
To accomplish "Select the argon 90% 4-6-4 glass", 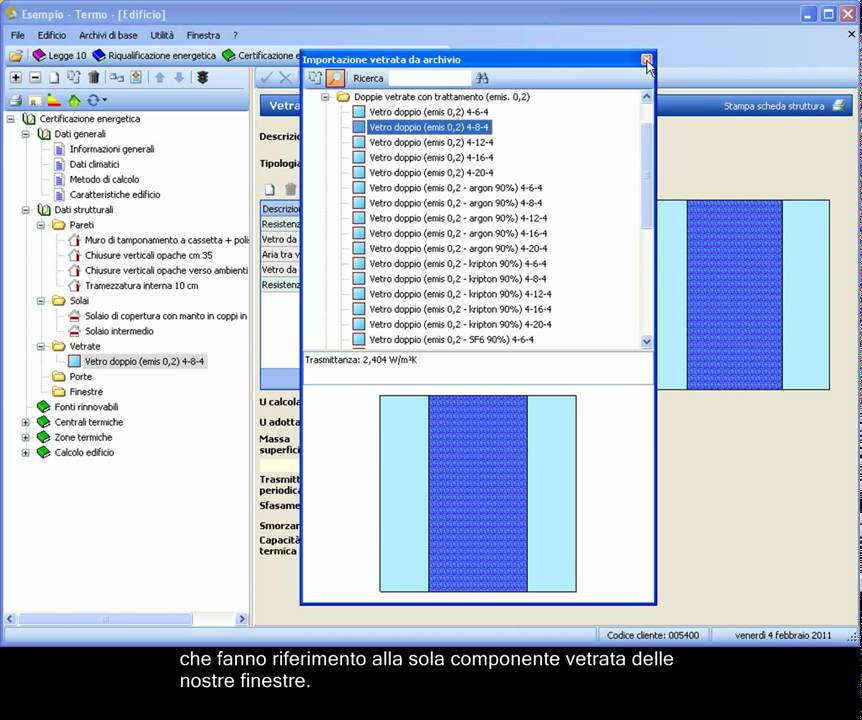I will coord(455,188).
